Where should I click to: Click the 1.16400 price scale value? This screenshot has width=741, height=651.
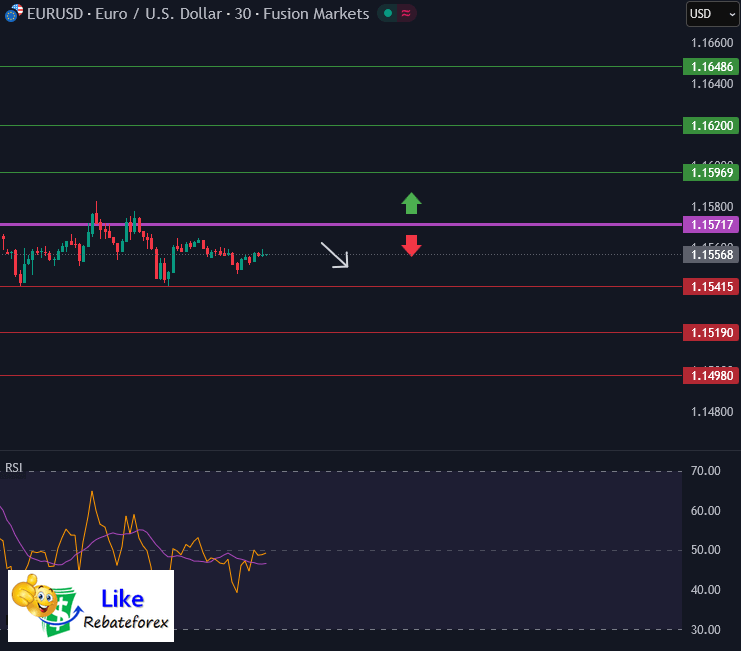click(x=712, y=84)
